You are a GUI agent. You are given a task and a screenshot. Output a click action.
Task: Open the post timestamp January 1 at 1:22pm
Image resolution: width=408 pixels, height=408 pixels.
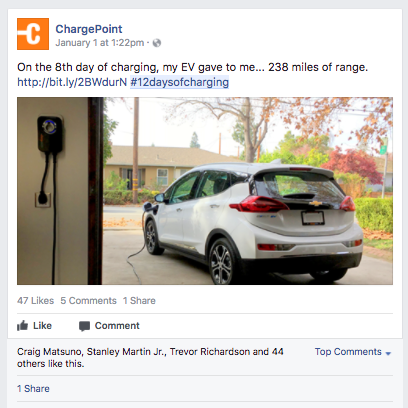point(100,43)
